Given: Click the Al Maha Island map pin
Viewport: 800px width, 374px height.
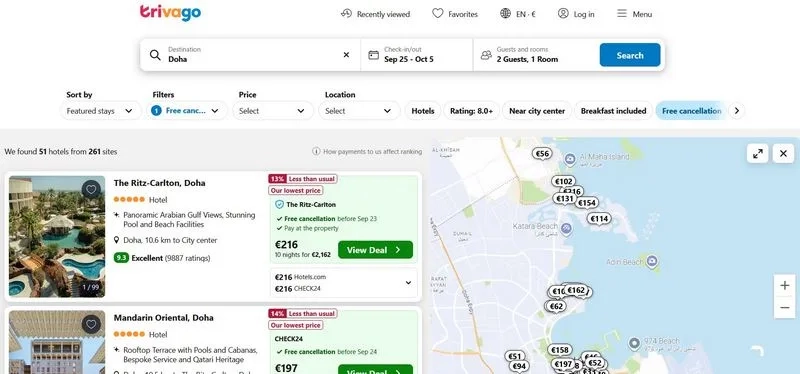Looking at the screenshot, I should pyautogui.click(x=570, y=160).
